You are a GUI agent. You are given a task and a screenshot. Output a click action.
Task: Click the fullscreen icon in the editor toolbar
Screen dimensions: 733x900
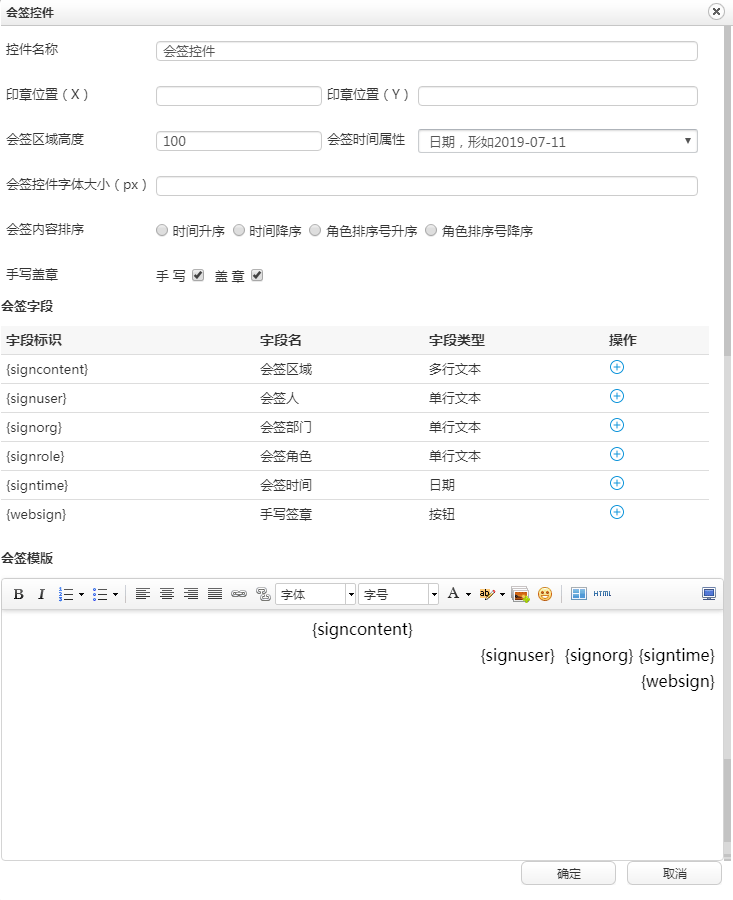(709, 594)
